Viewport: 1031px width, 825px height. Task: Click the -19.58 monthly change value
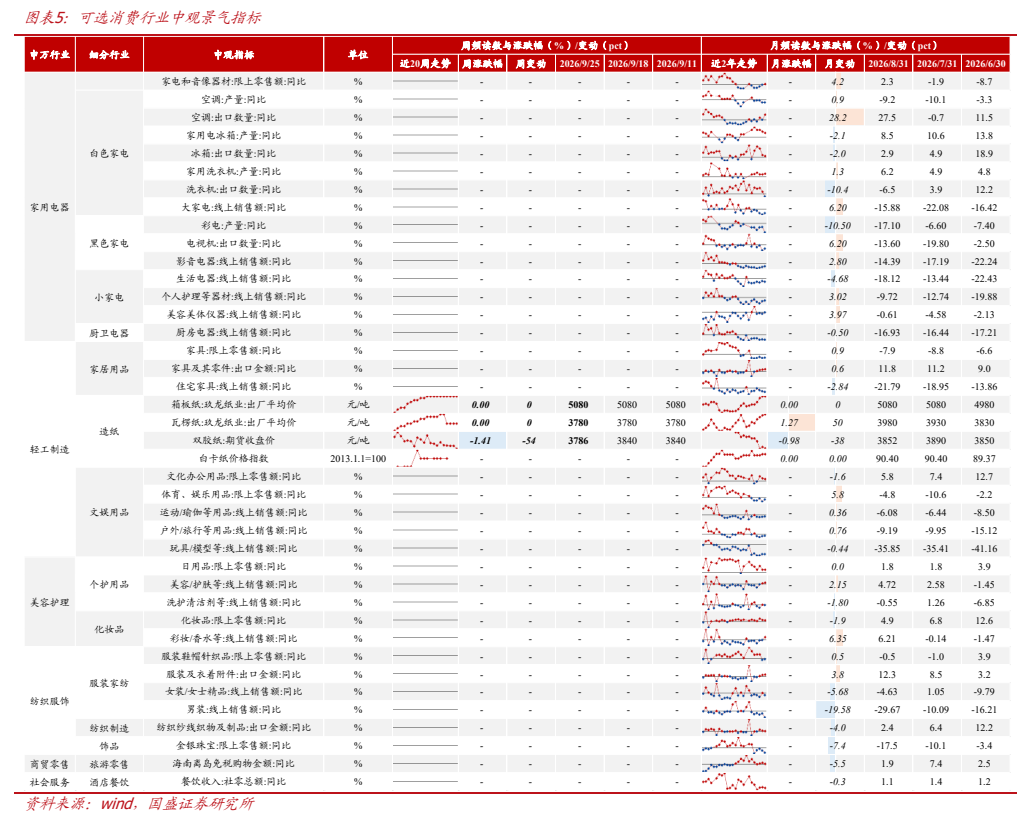pos(838,709)
